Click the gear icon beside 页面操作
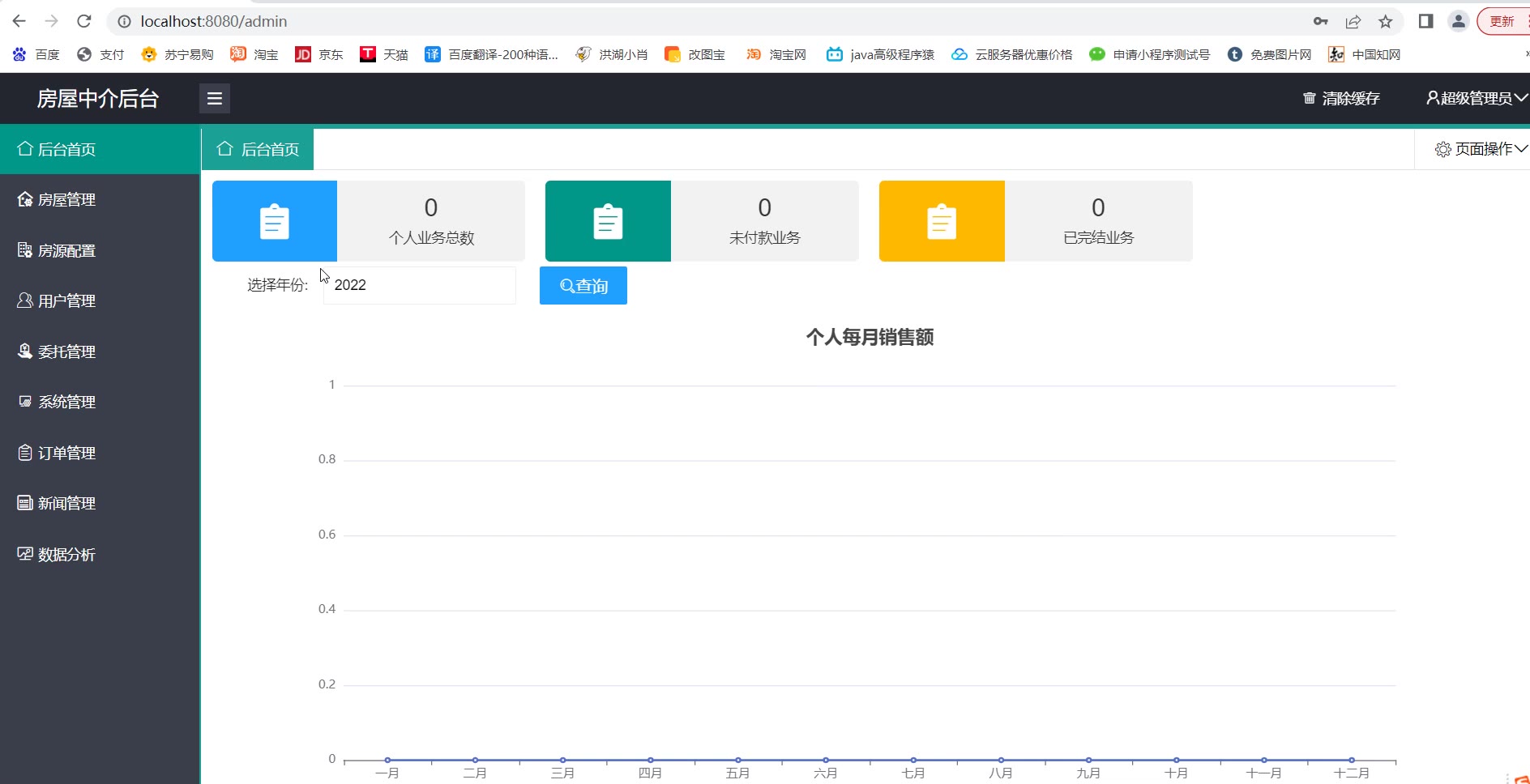This screenshot has width=1530, height=784. click(x=1442, y=149)
